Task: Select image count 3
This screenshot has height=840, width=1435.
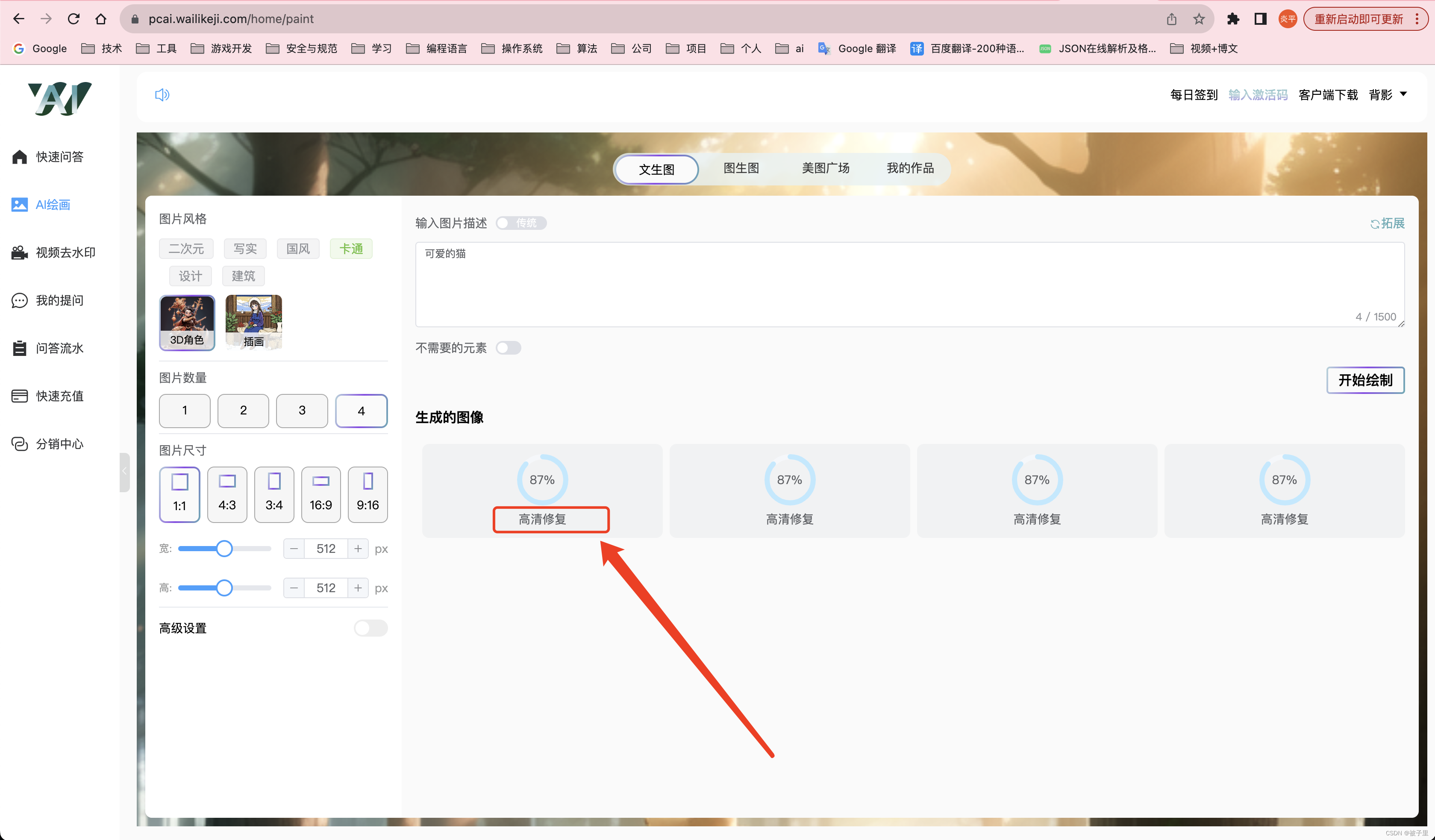Action: coord(302,410)
